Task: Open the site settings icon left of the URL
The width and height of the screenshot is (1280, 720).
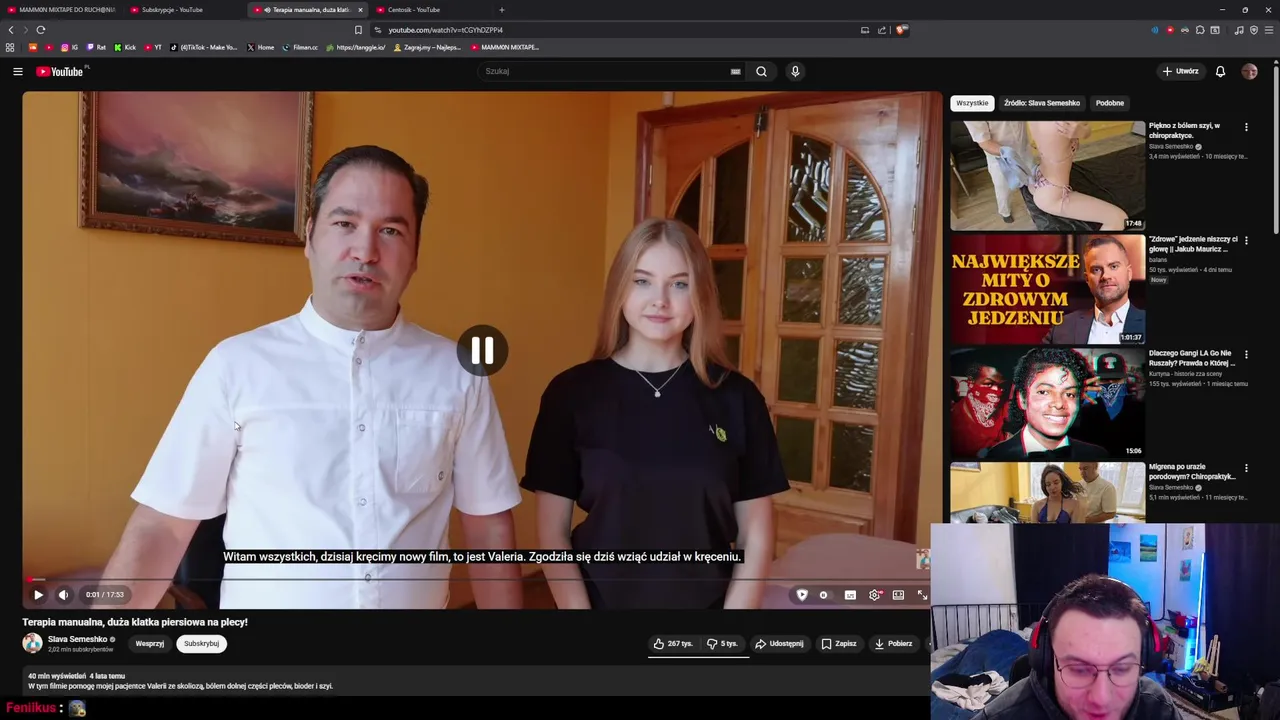Action: tap(377, 30)
